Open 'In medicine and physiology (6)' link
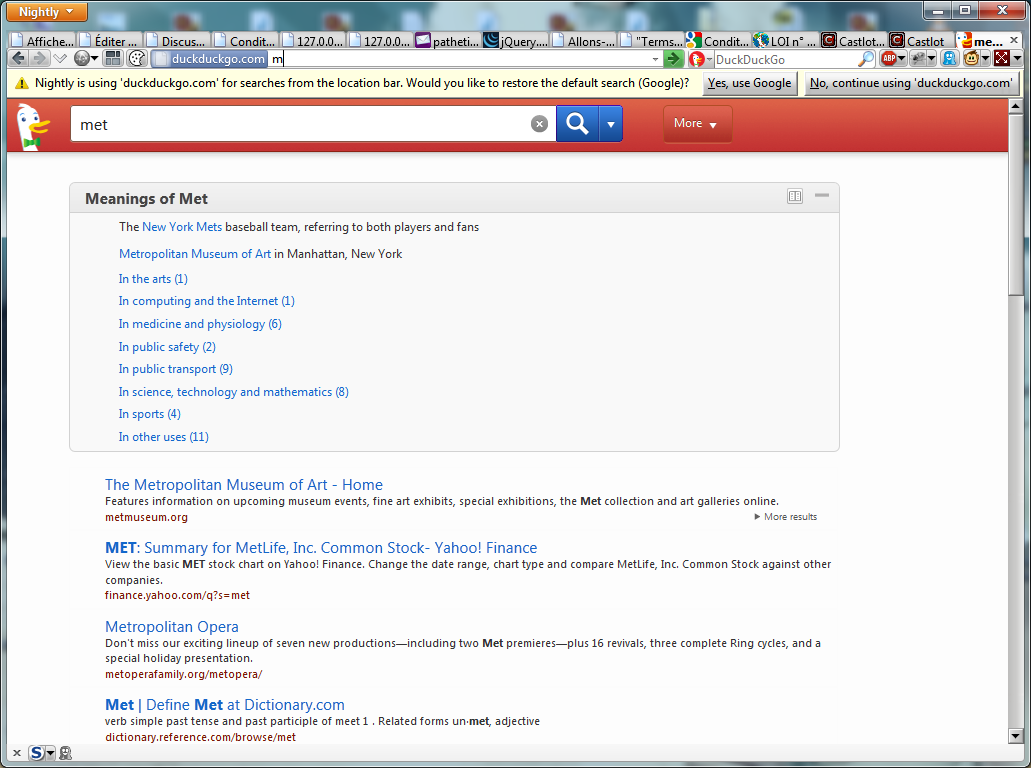 click(200, 324)
